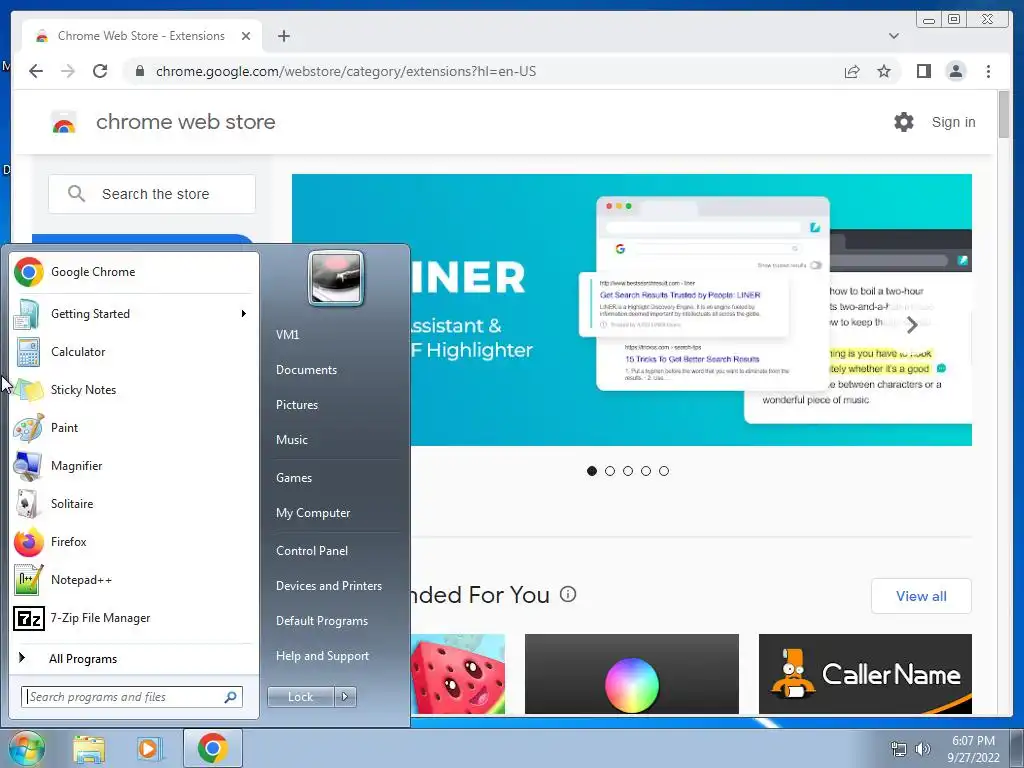
Task: Share this page icon in address bar
Action: point(852,71)
